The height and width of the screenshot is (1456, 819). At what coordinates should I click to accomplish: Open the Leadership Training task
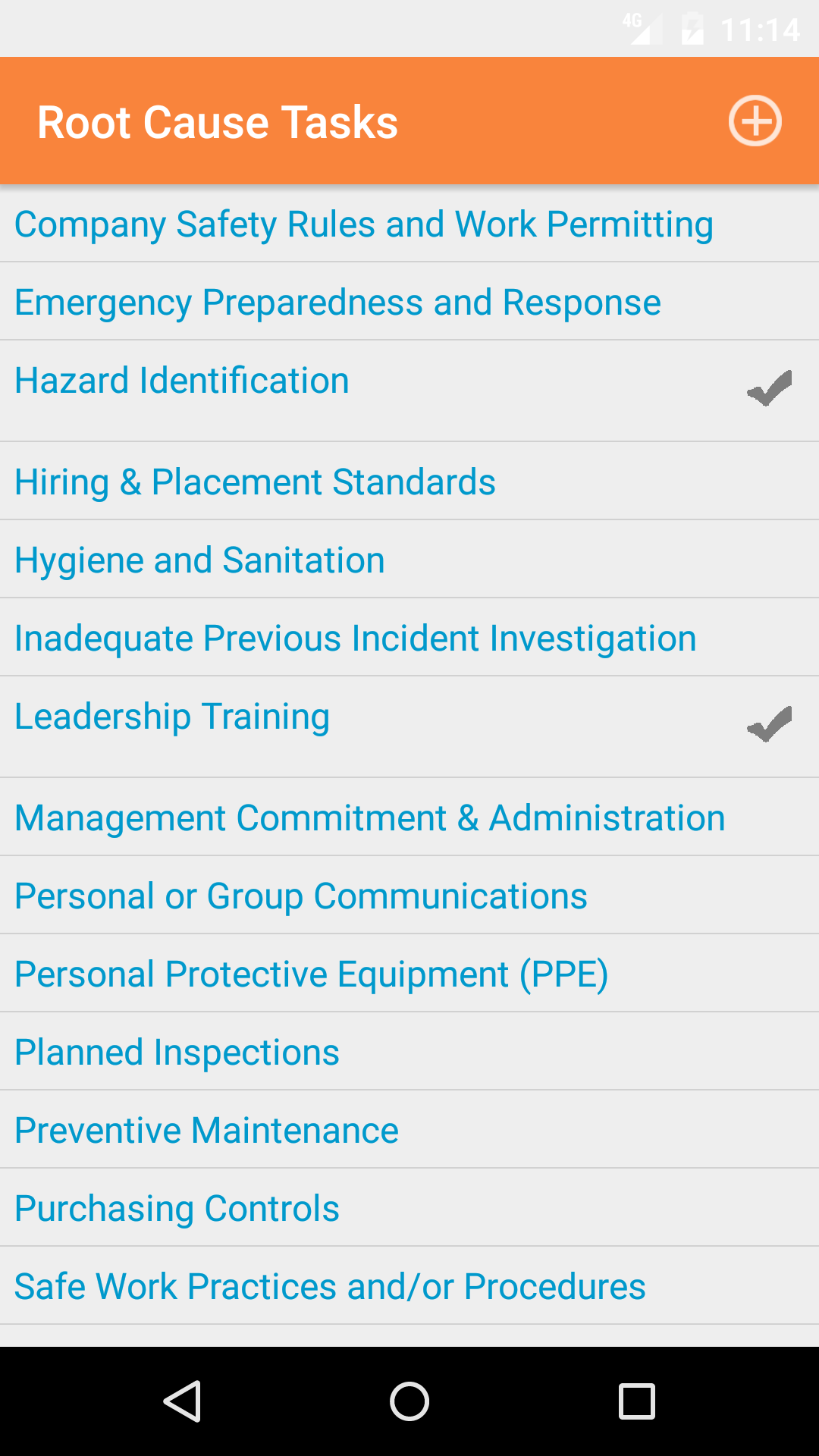point(172,717)
